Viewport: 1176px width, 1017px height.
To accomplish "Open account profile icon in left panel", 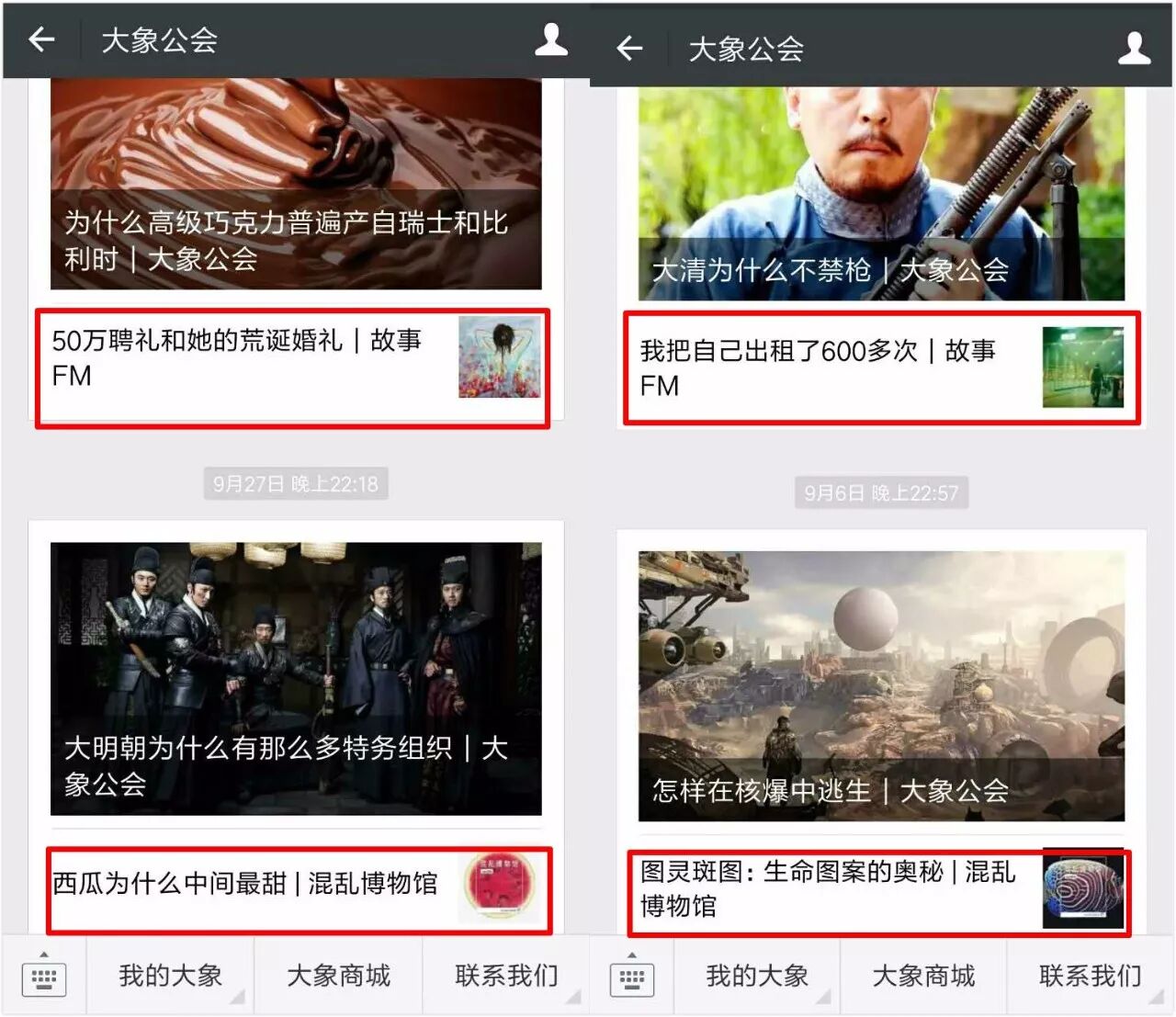I will pyautogui.click(x=550, y=40).
